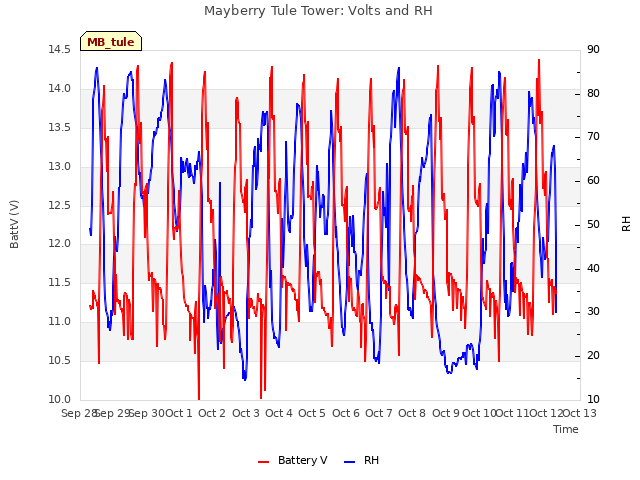640x480 pixels.
Task: Click the 80 RH tick label
Action: (593, 93)
